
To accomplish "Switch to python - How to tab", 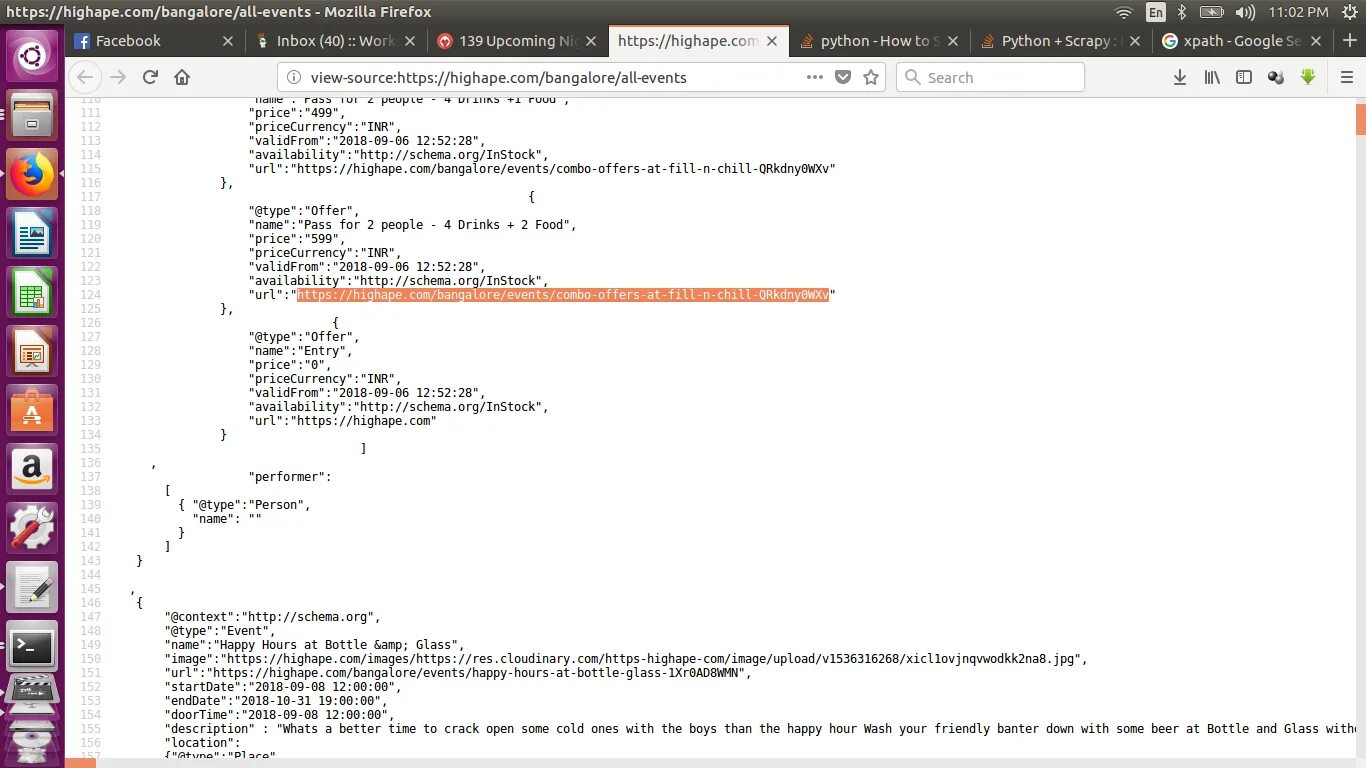I will tap(879, 41).
